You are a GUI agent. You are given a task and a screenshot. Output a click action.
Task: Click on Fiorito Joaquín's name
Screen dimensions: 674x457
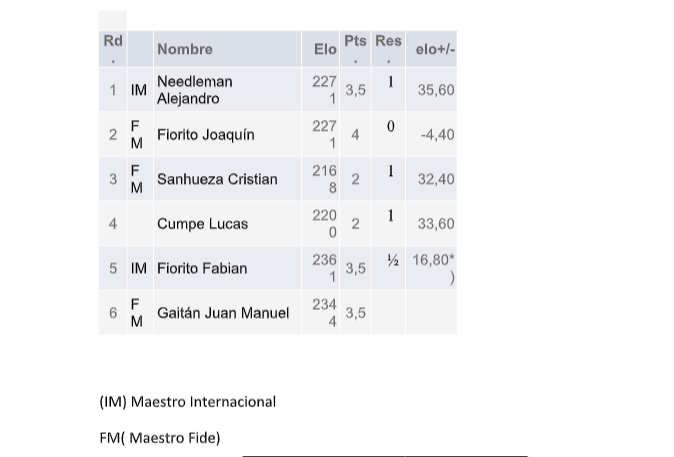point(205,135)
